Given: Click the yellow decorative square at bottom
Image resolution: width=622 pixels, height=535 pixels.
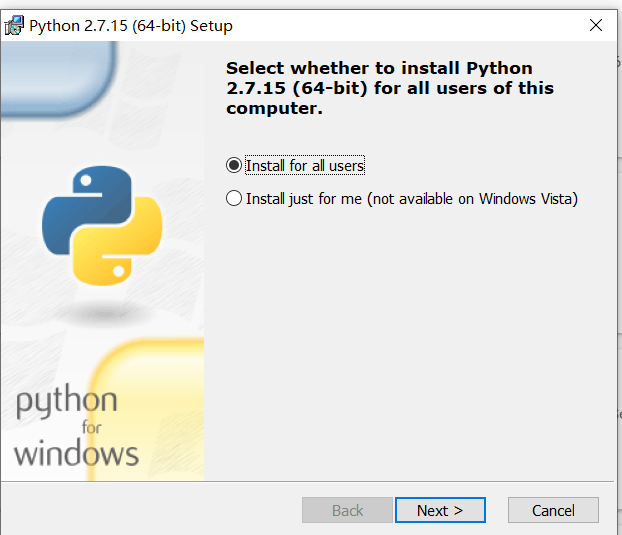Looking at the screenshot, I should 150,400.
